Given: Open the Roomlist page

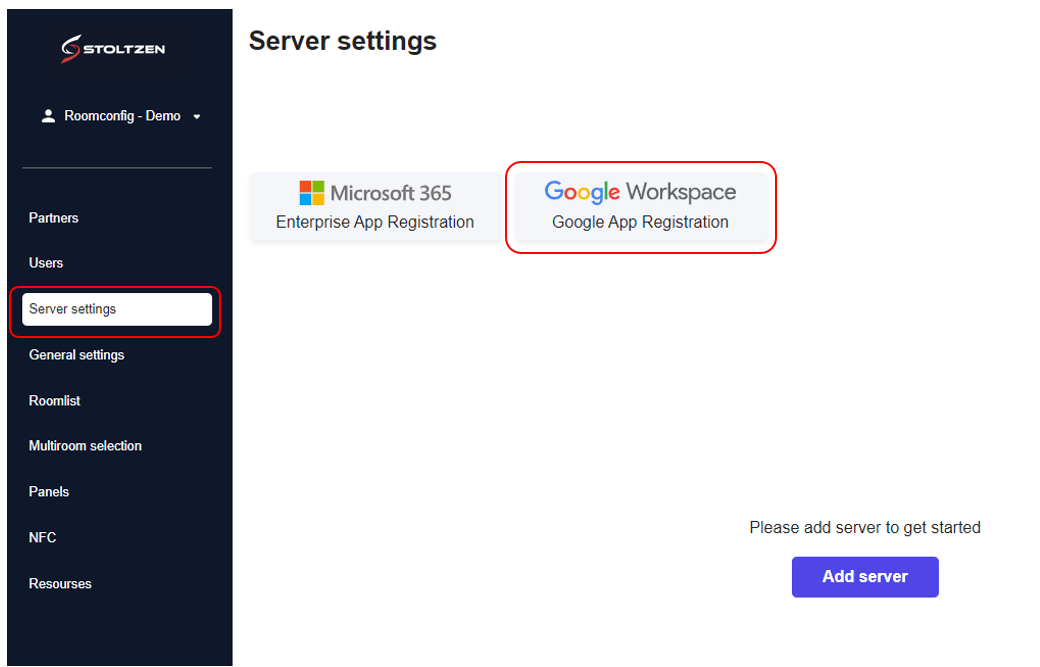Looking at the screenshot, I should pos(54,400).
